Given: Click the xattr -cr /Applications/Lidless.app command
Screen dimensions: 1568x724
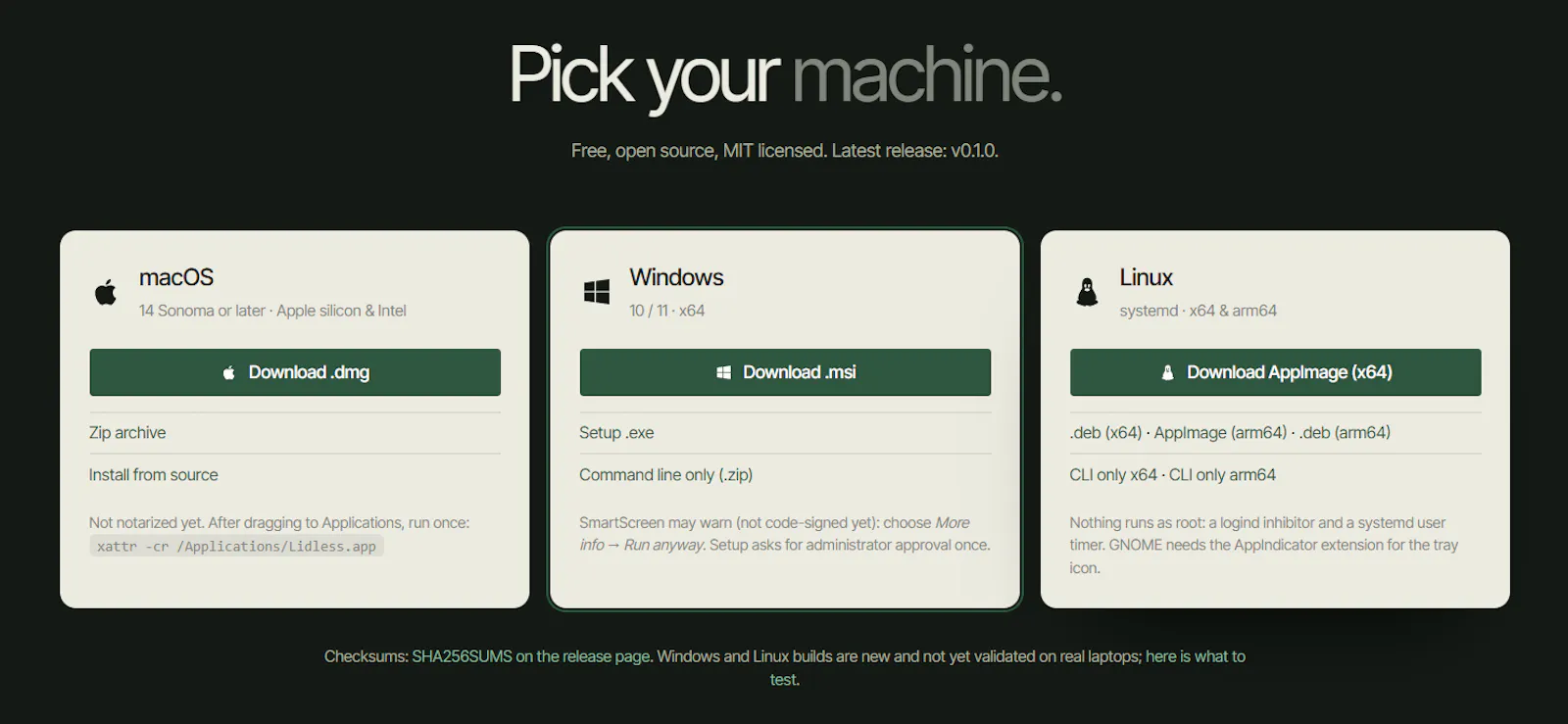Looking at the screenshot, I should coord(236,547).
